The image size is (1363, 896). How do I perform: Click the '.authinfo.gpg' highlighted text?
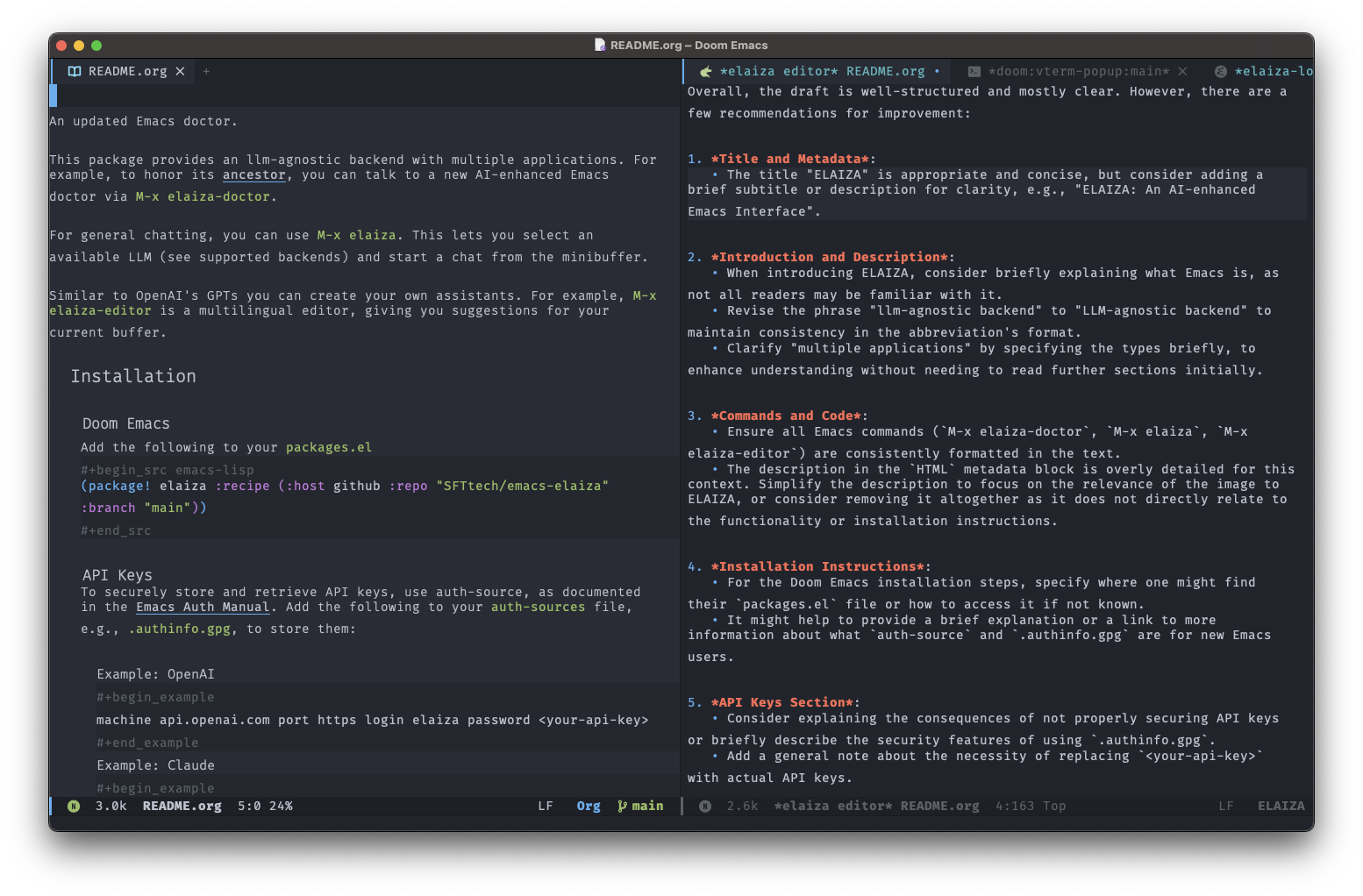pyautogui.click(x=180, y=629)
